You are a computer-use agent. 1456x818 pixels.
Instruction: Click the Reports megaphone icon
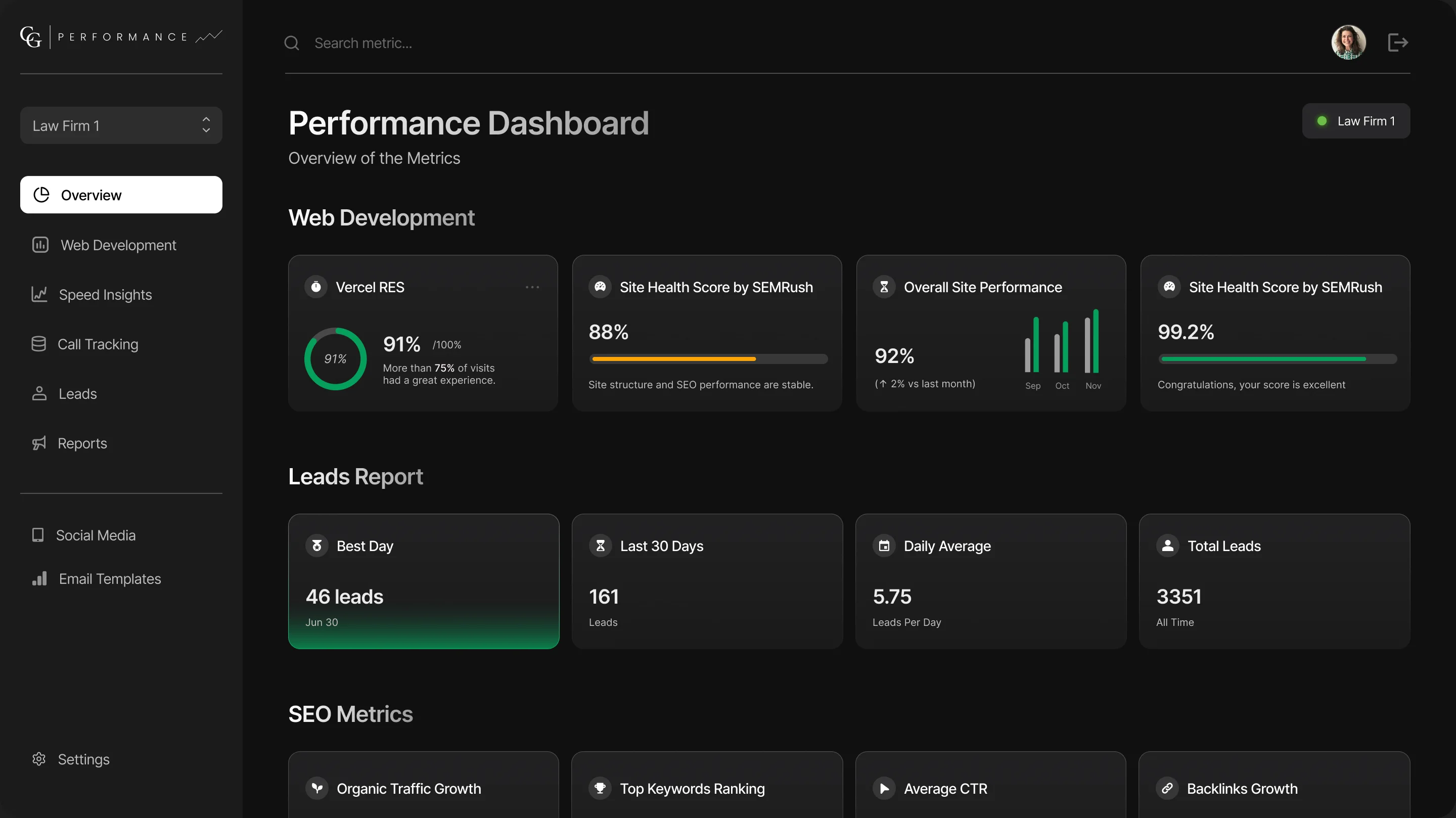point(39,443)
